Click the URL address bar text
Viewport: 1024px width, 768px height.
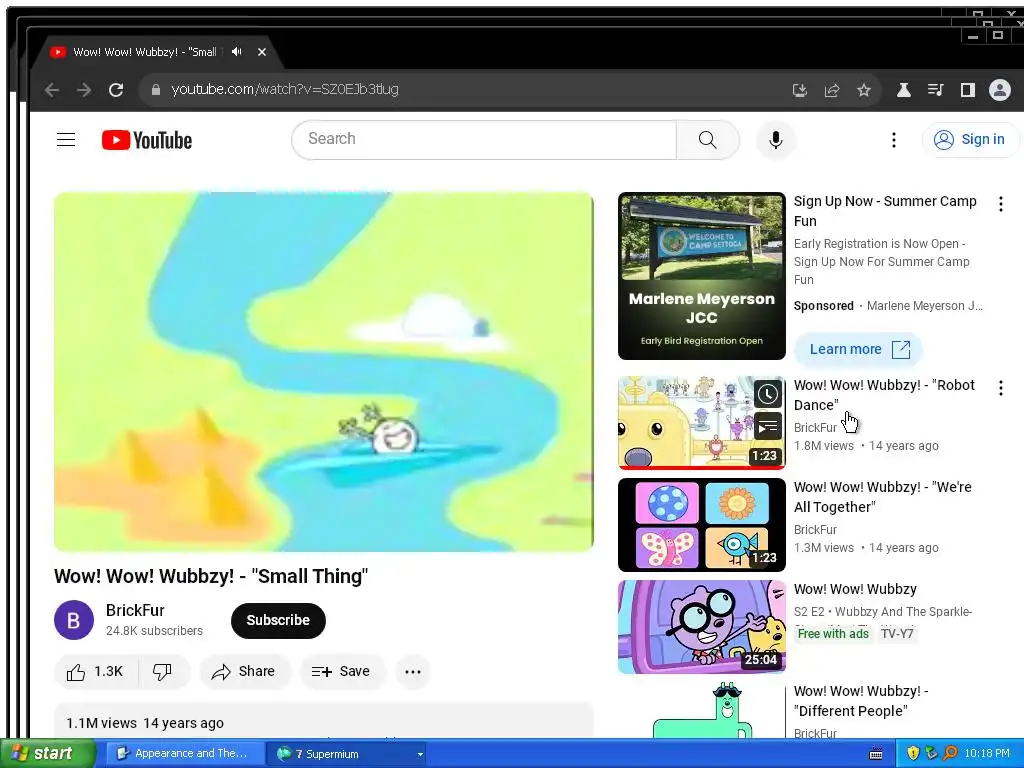click(285, 89)
